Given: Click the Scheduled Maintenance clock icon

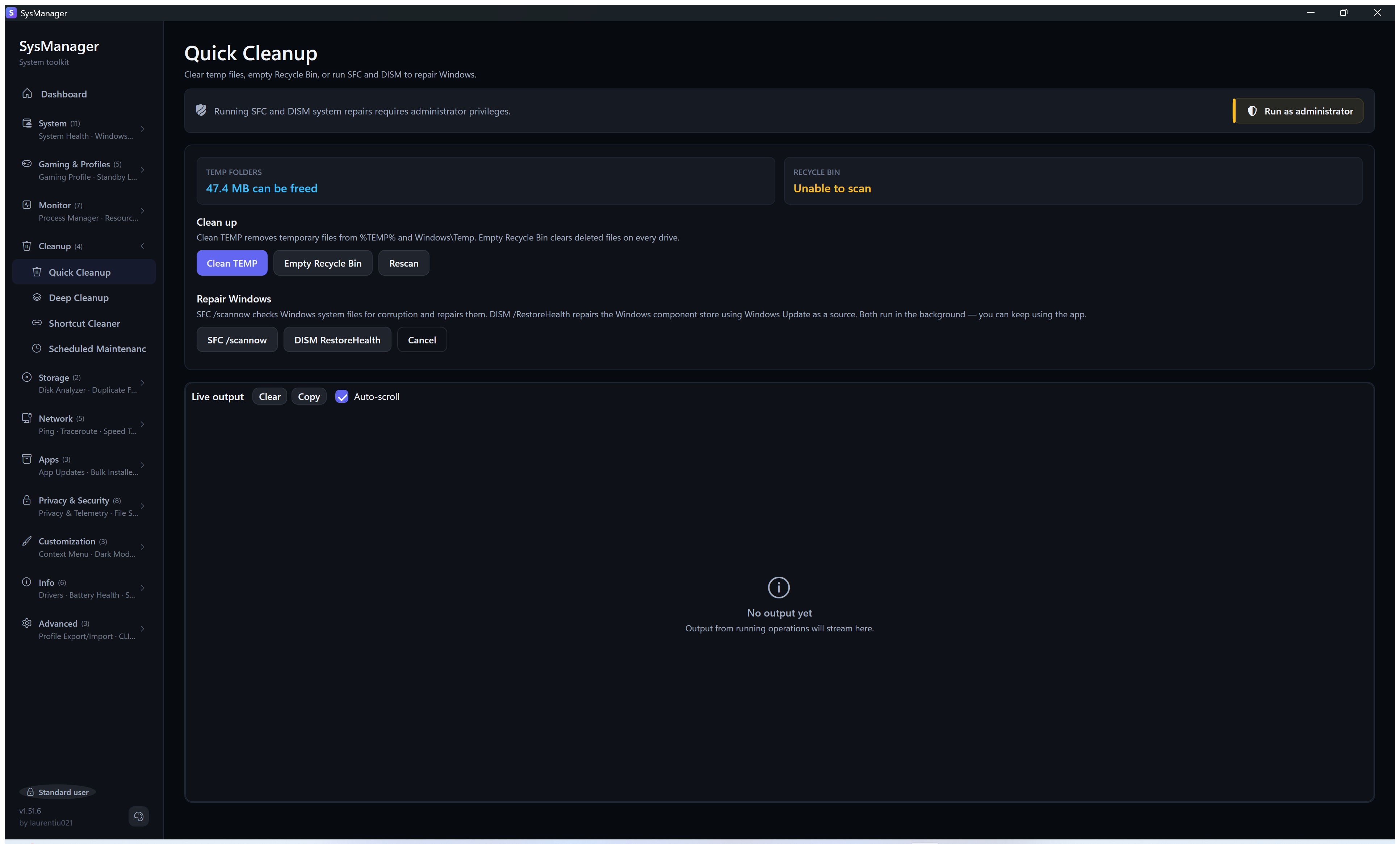Looking at the screenshot, I should (x=37, y=348).
